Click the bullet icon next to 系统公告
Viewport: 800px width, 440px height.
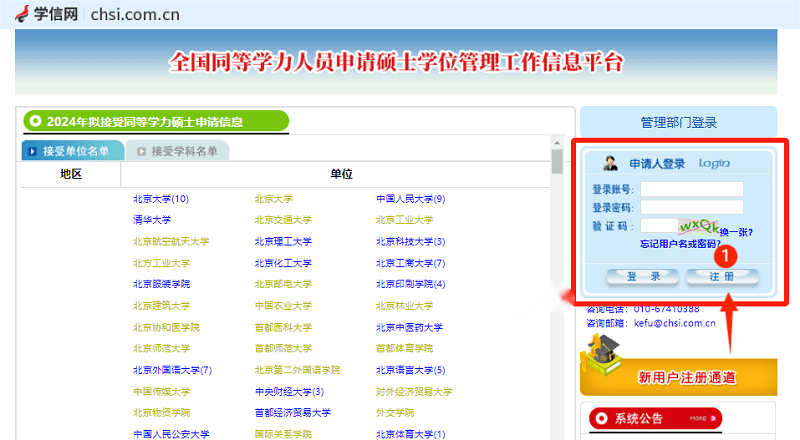click(x=602, y=418)
